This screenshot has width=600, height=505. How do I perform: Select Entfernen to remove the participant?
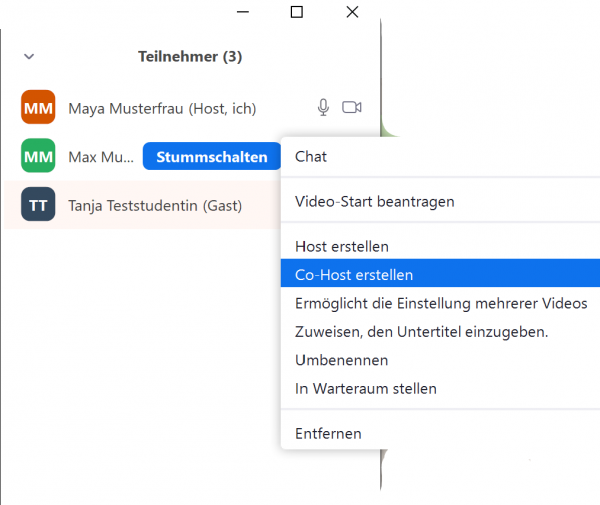[328, 433]
